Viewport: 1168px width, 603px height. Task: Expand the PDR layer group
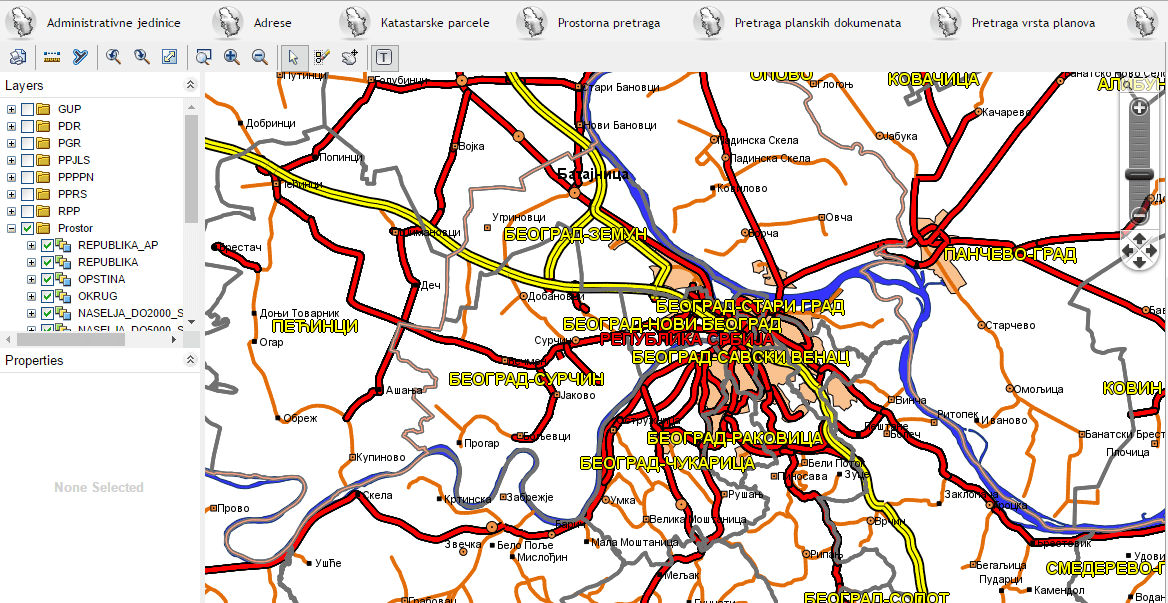(x=12, y=126)
